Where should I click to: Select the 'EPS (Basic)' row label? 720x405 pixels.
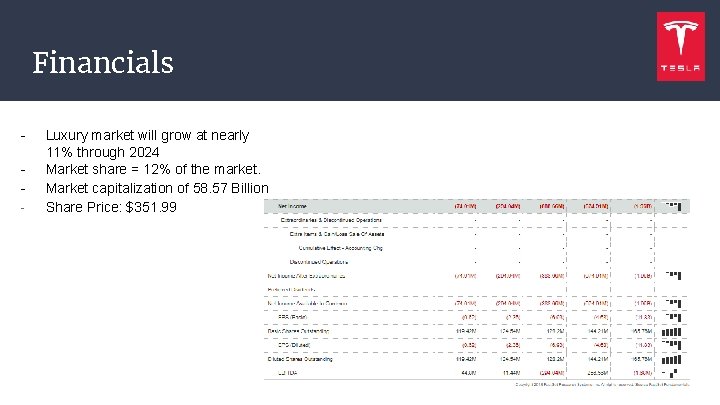coord(292,317)
